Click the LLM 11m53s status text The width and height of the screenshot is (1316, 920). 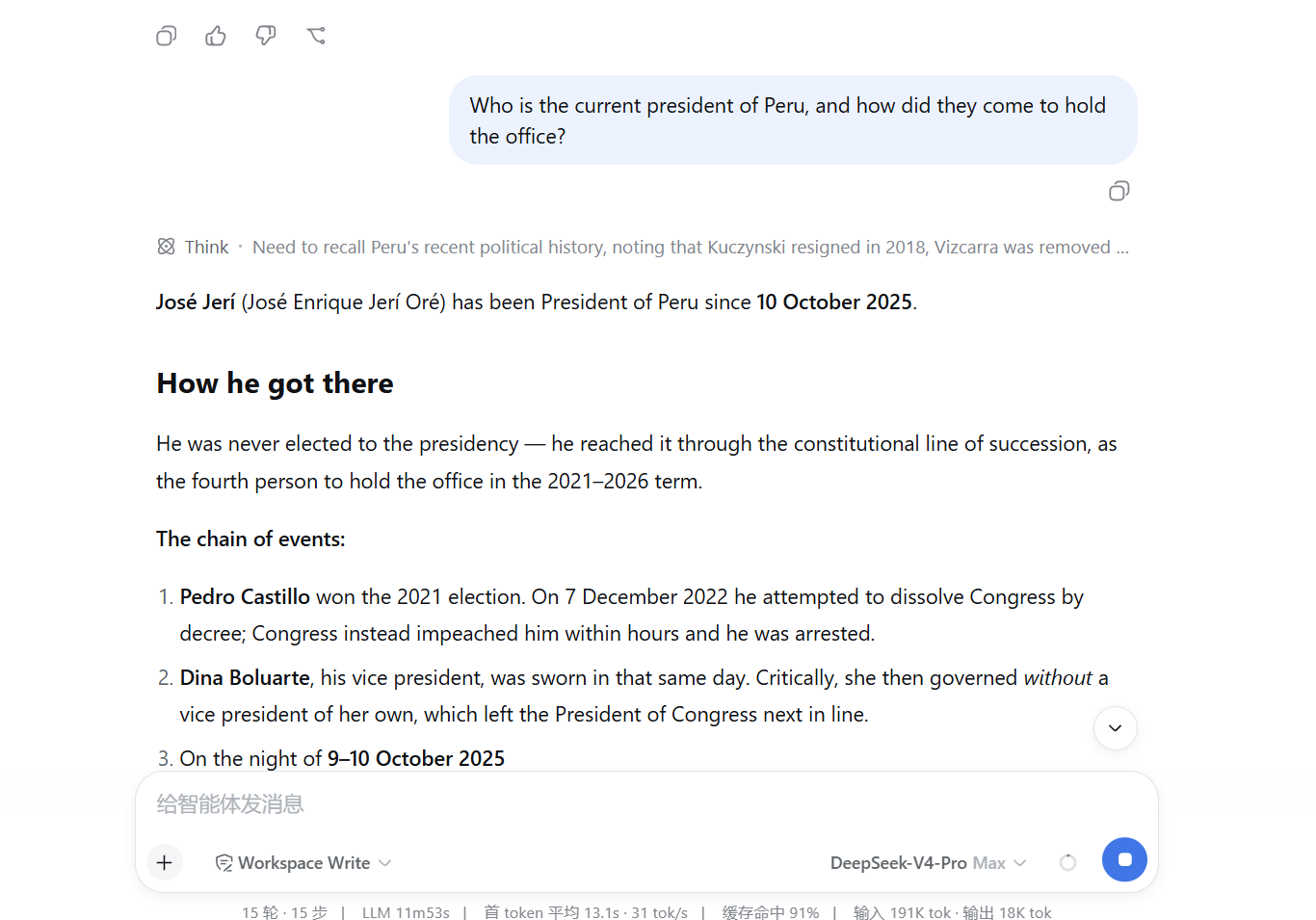pos(406,912)
